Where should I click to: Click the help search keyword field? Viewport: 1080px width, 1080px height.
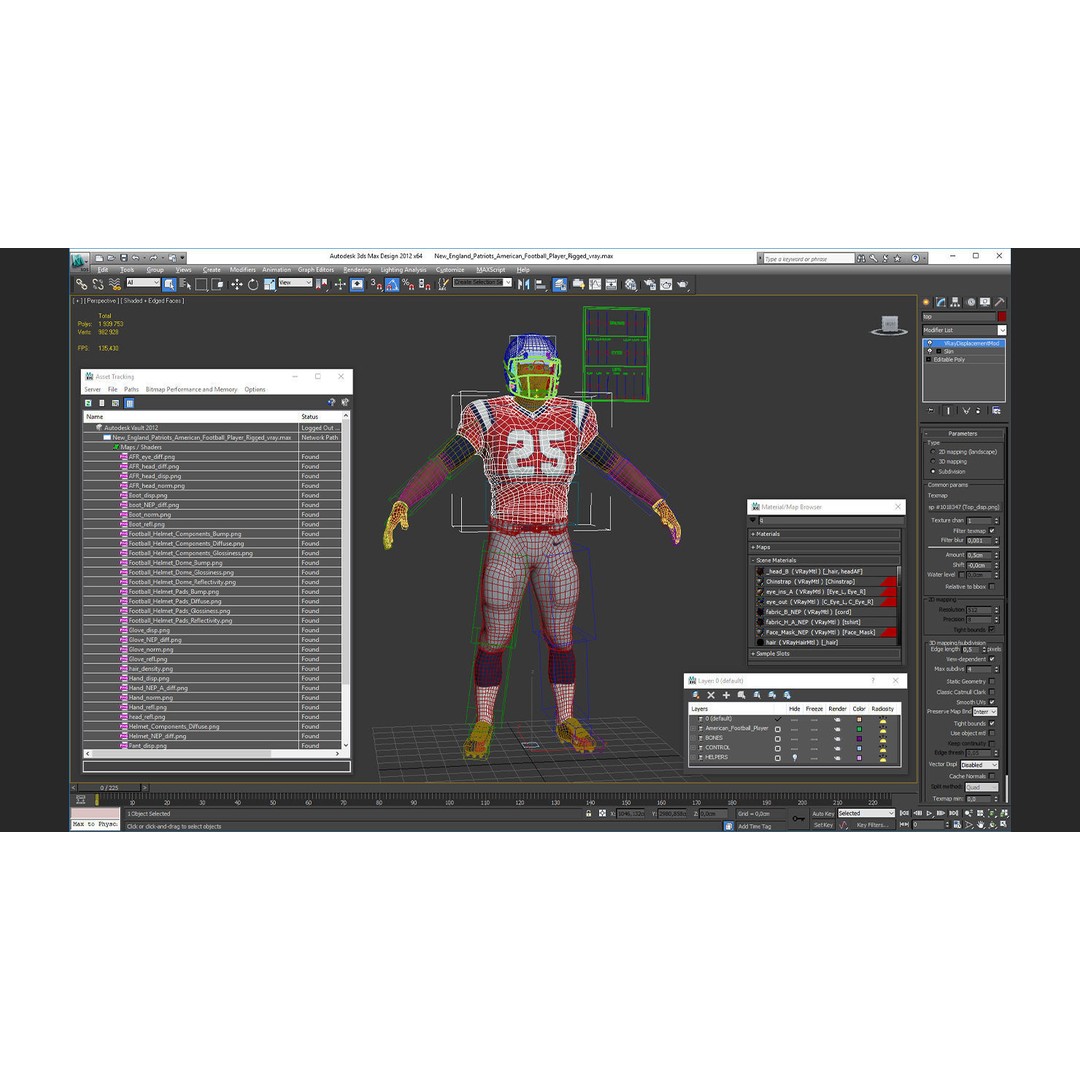[808, 258]
